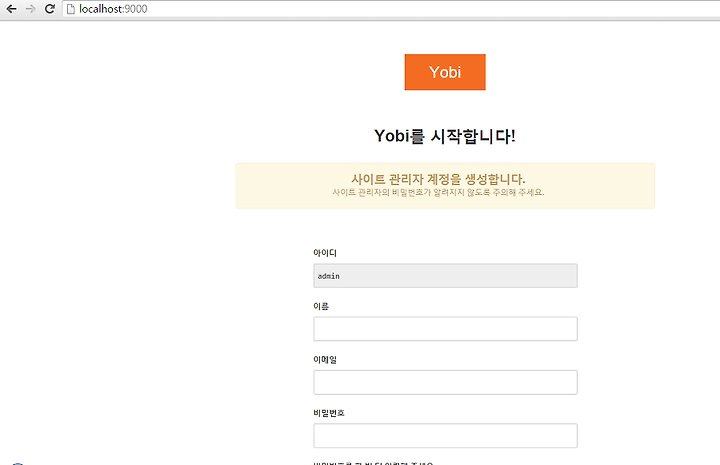
Task: Click the 이메일 email input field
Action: [x=445, y=382]
